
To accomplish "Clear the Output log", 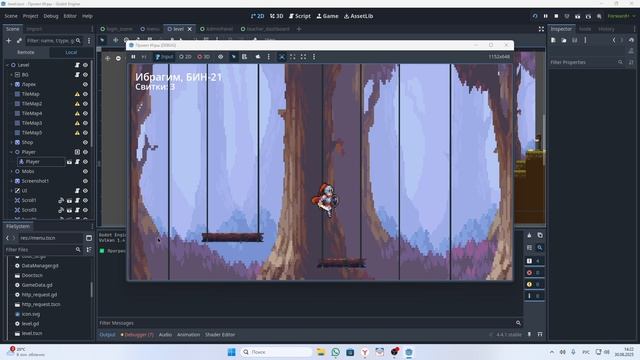I will point(529,235).
